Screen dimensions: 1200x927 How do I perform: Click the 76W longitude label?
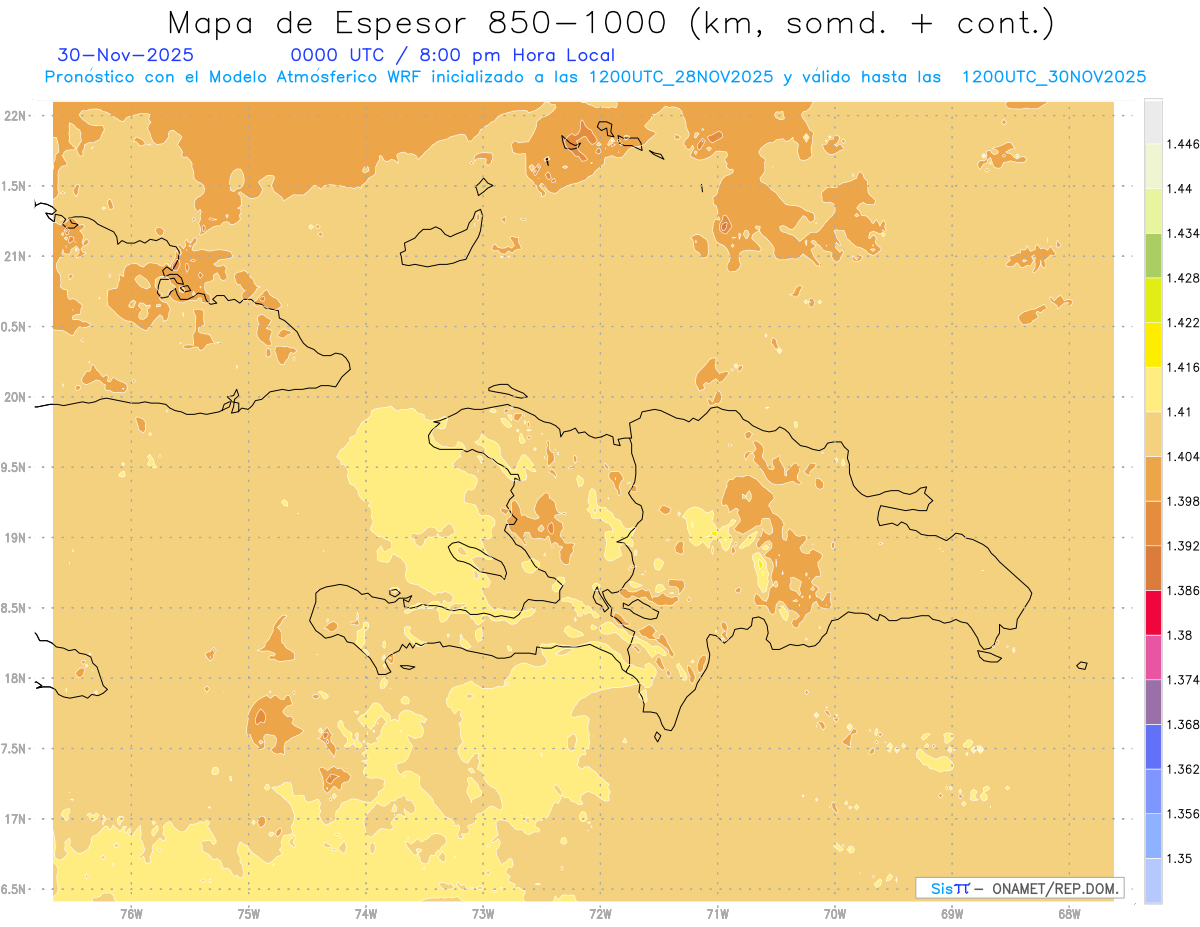click(131, 913)
